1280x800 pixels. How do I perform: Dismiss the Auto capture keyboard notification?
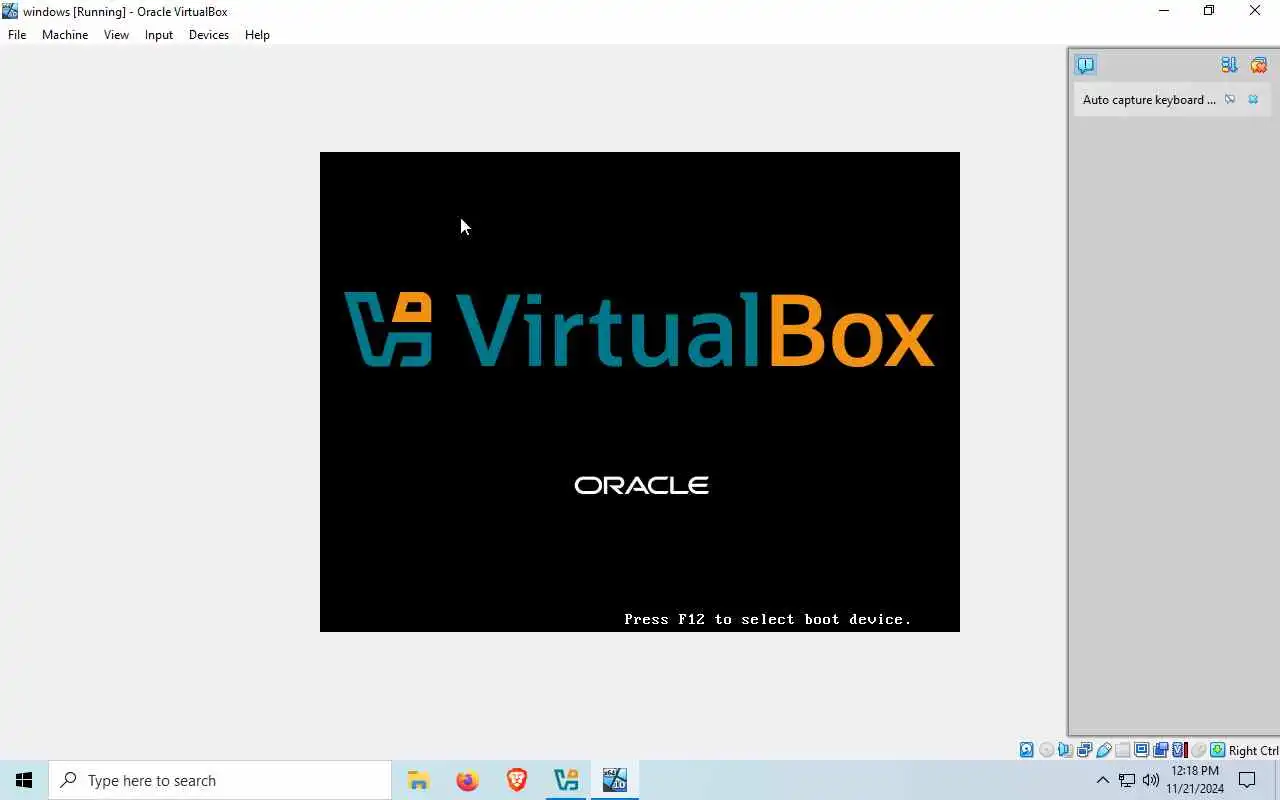coord(1253,99)
